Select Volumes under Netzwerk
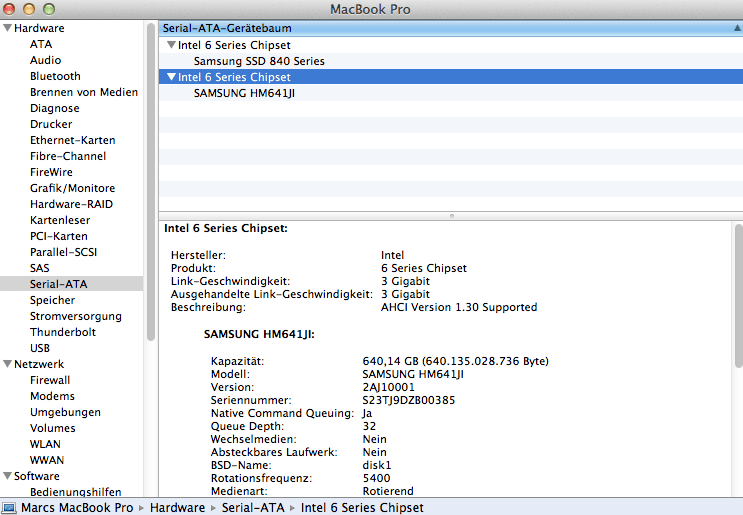This screenshot has width=743, height=515. [53, 428]
